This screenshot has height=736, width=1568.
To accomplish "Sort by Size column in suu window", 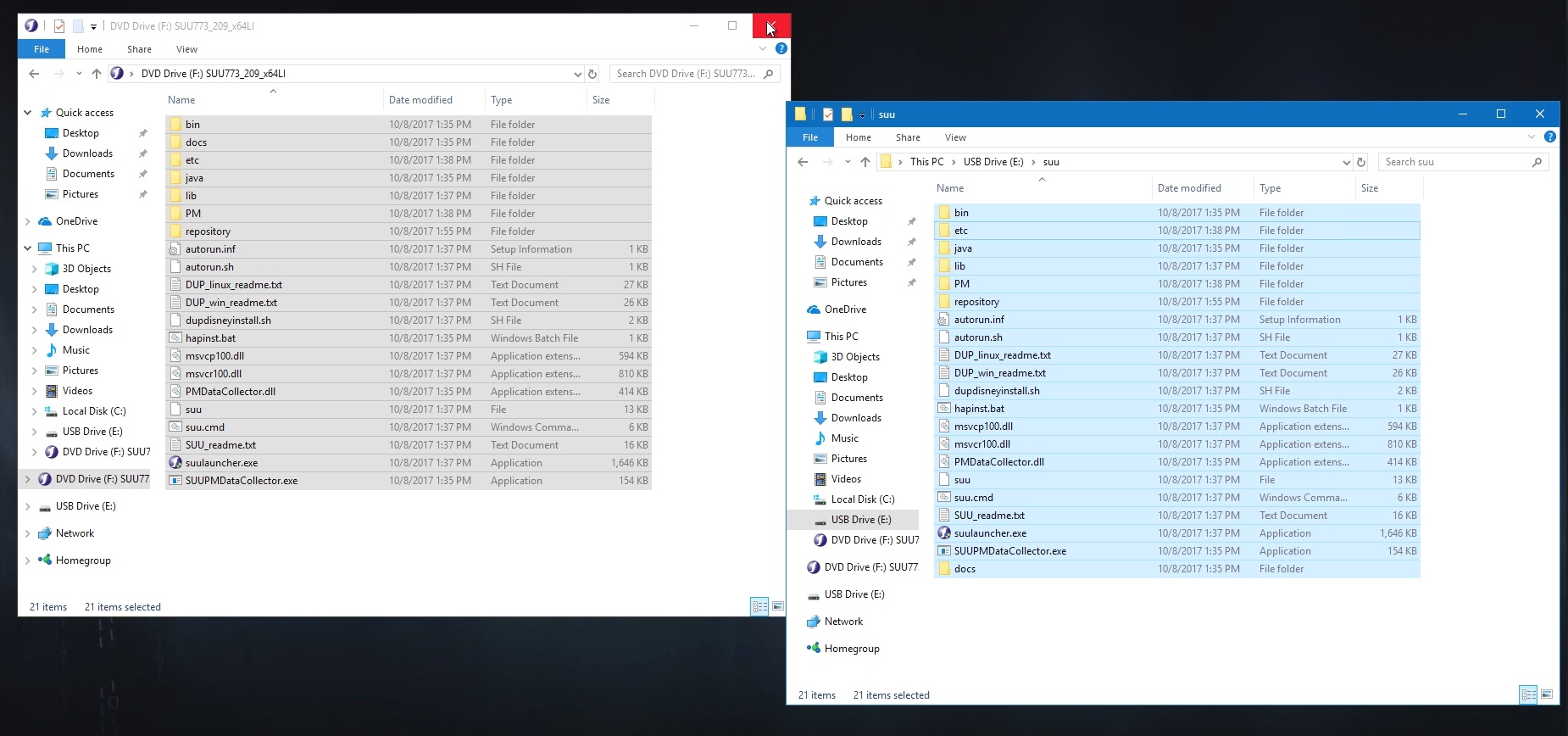I will pos(1388,188).
